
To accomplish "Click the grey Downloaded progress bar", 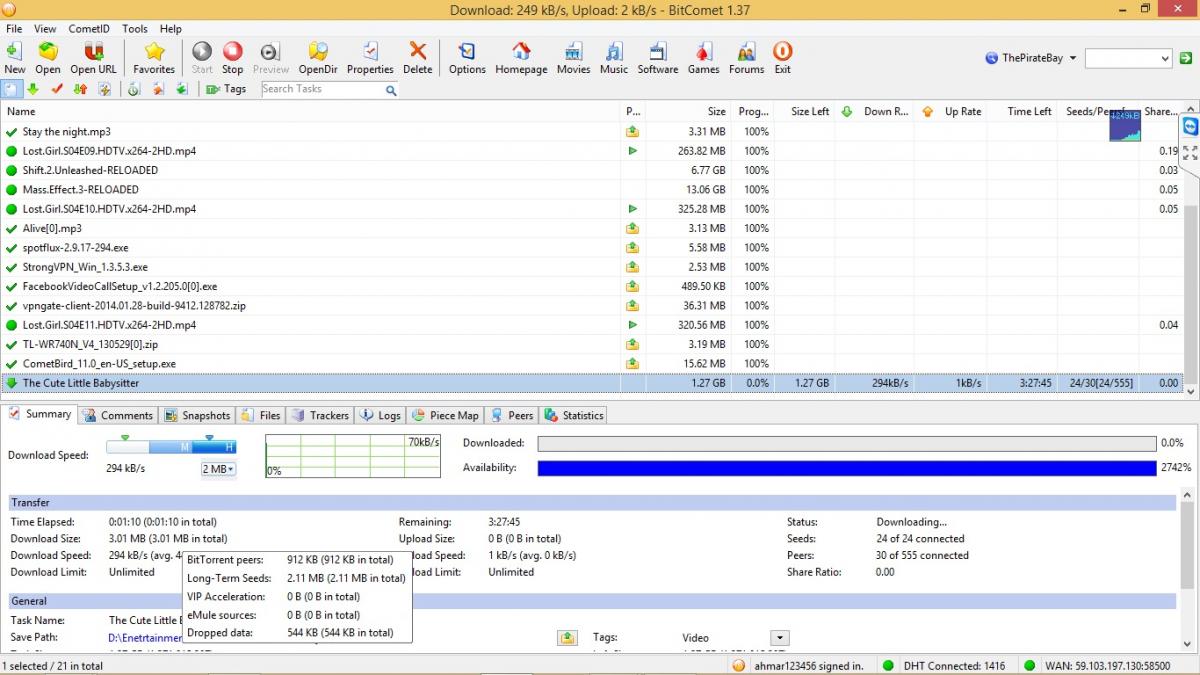I will (x=847, y=443).
